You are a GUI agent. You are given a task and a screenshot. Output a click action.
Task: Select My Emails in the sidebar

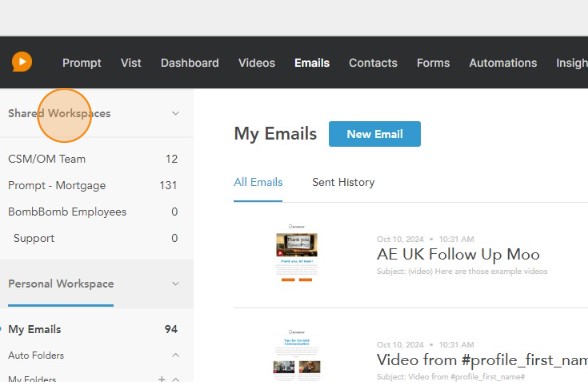click(x=34, y=329)
